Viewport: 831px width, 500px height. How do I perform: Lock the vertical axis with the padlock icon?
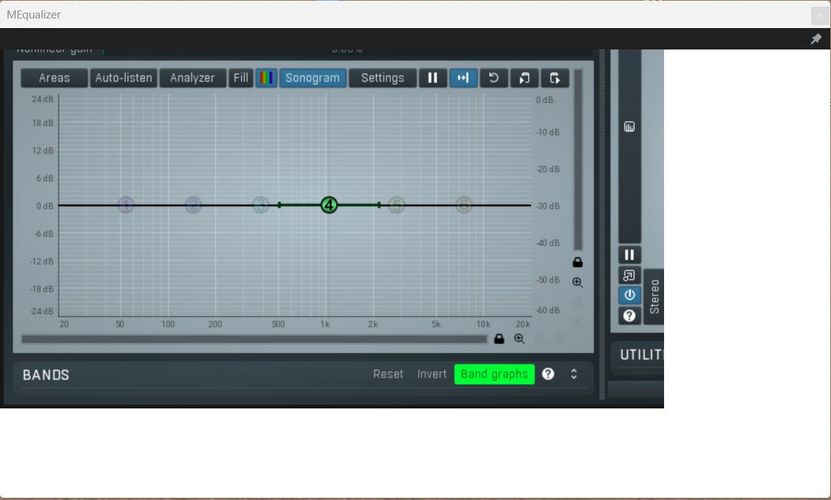point(578,262)
